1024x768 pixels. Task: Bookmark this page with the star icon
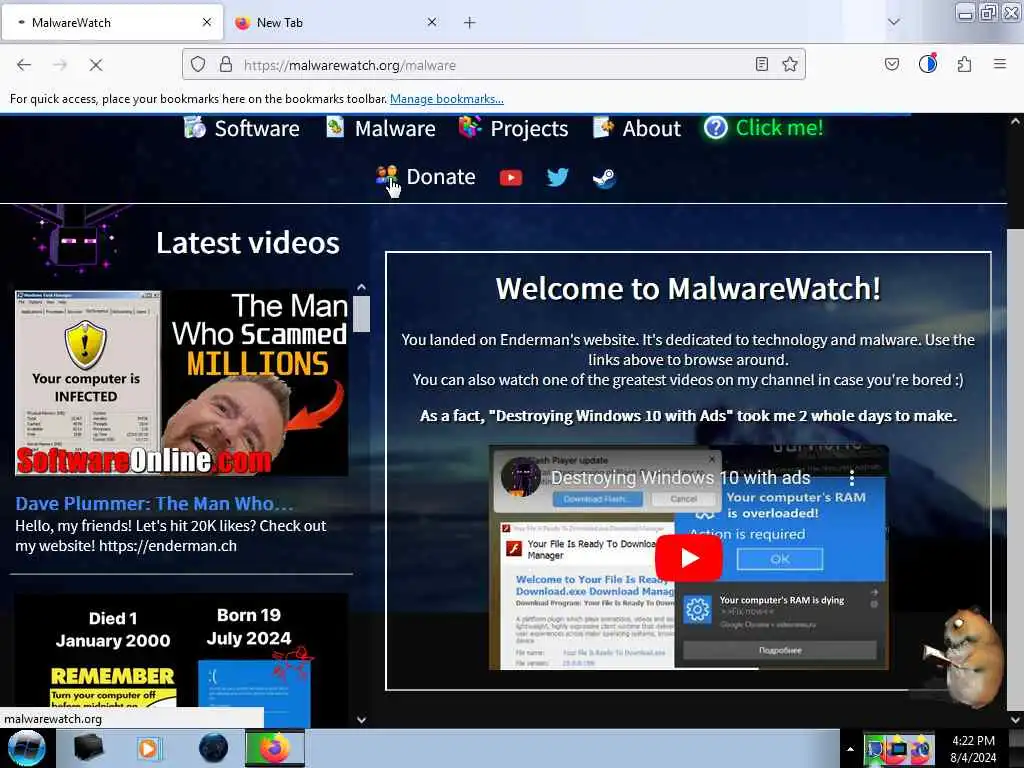[x=790, y=64]
